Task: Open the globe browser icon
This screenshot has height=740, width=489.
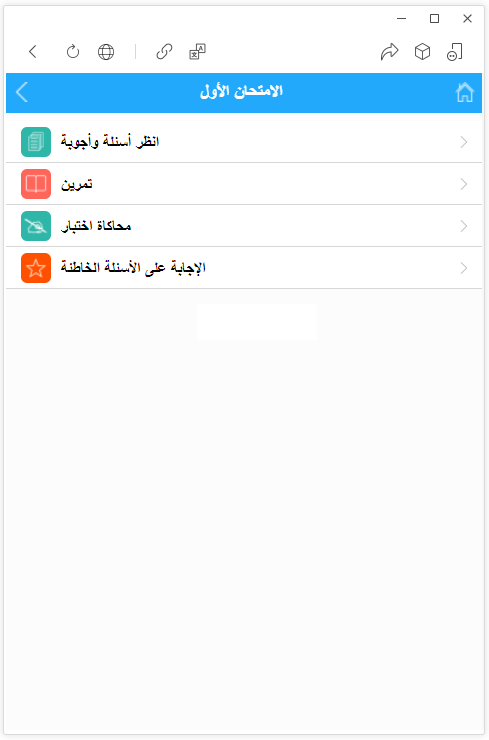Action: tap(106, 51)
